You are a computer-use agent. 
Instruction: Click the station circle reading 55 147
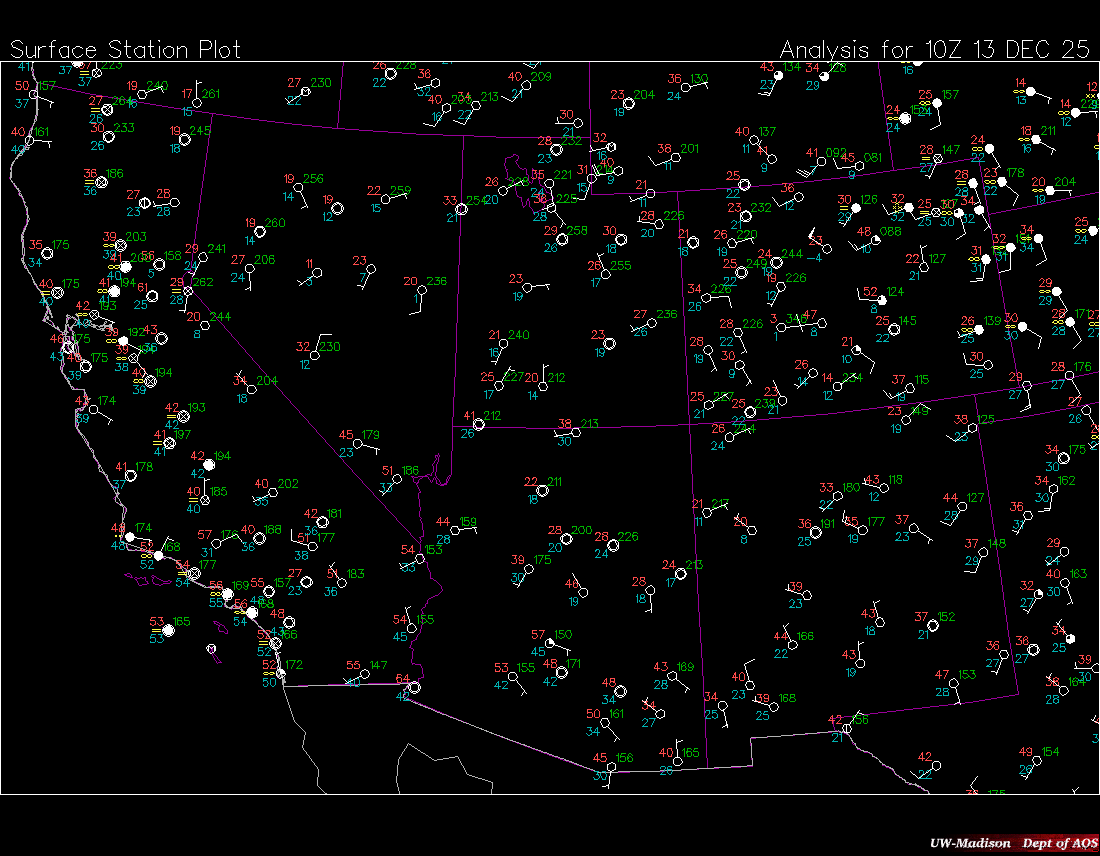coord(365,674)
